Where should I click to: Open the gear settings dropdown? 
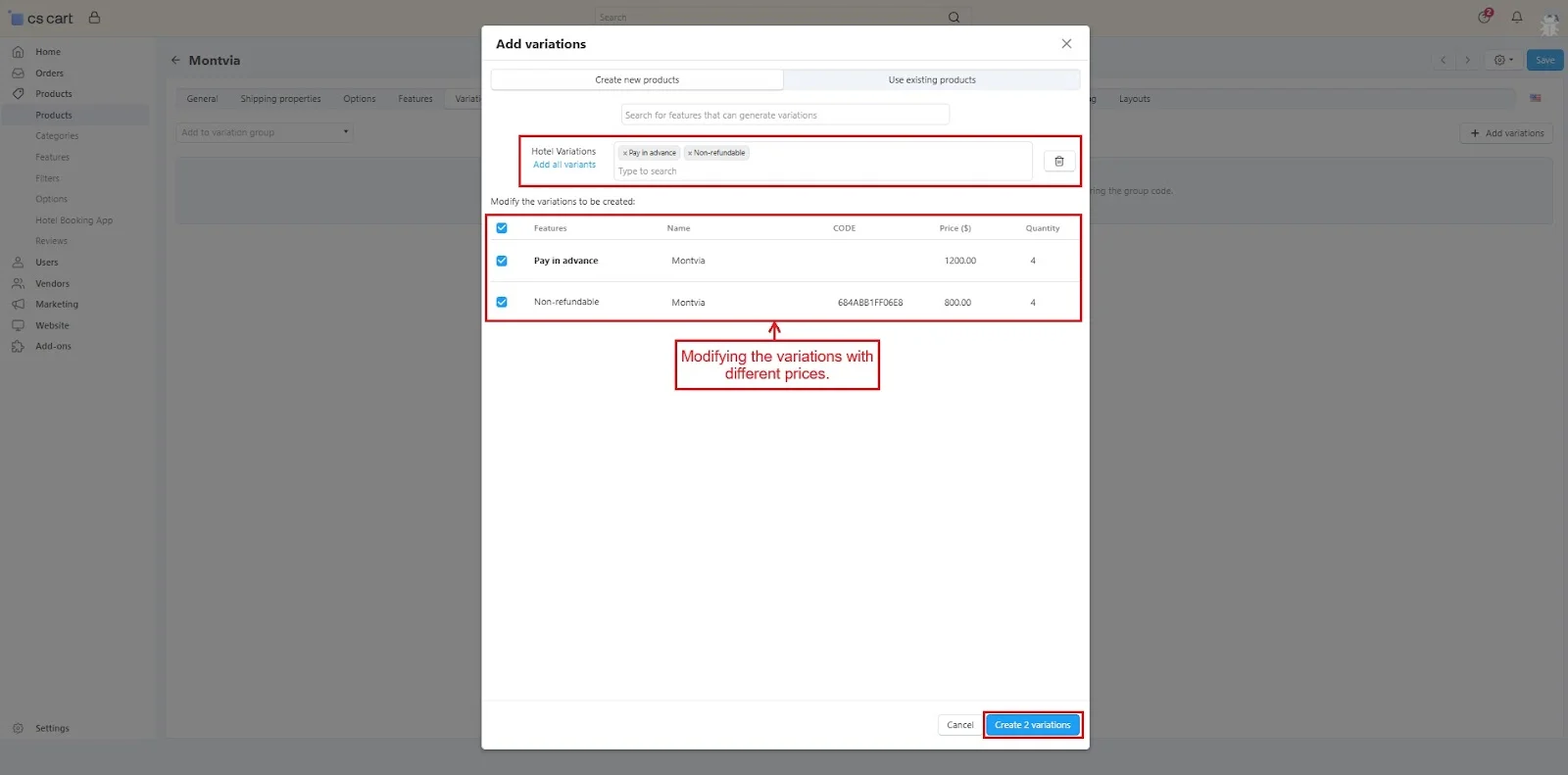pyautogui.click(x=1502, y=61)
